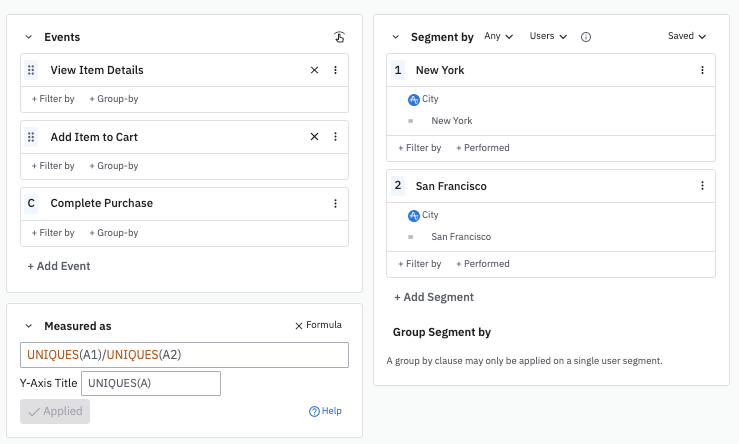Open the formula Help link
Image resolution: width=739 pixels, height=444 pixels.
(325, 411)
